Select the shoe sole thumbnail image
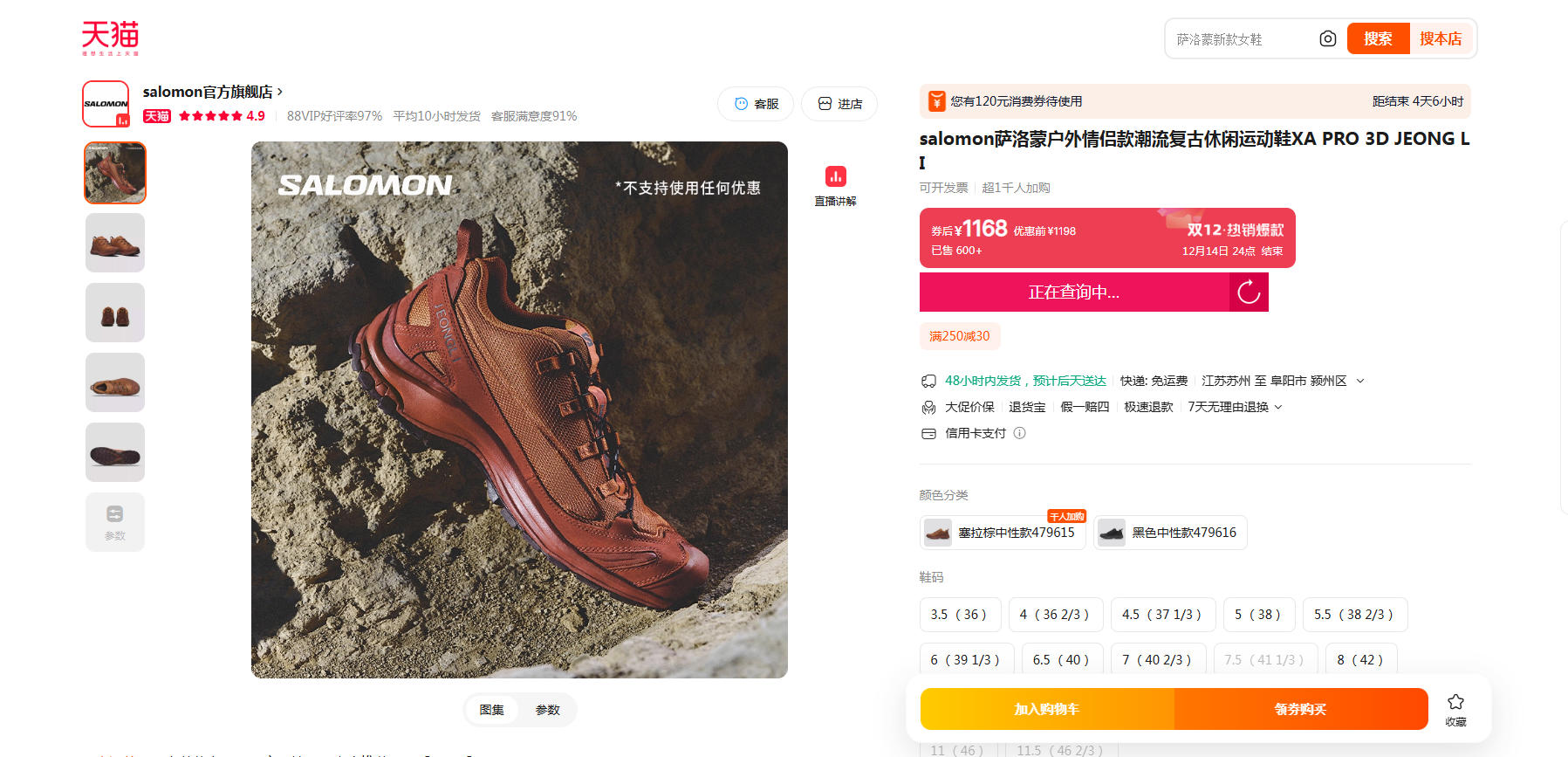 pos(115,452)
